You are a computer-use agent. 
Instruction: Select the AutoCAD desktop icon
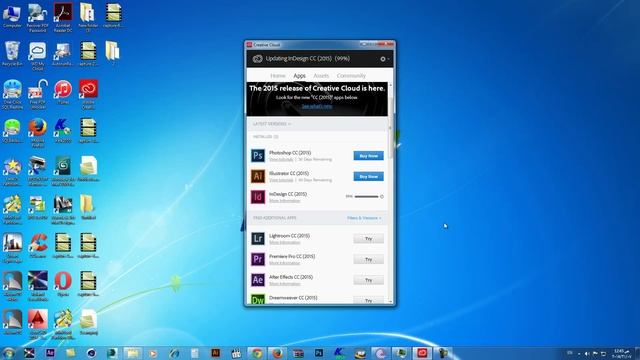pos(38,324)
